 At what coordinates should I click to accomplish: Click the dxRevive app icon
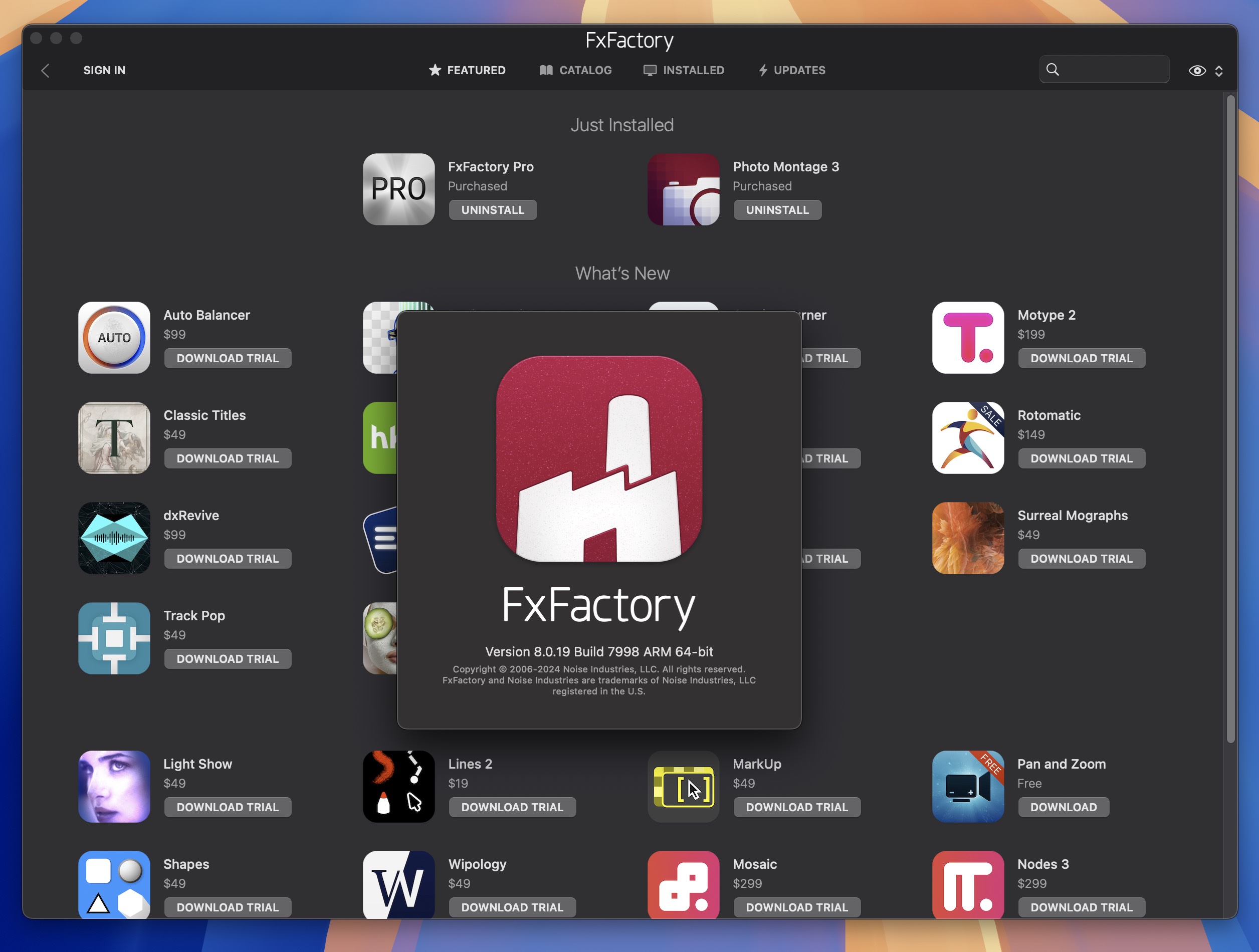114,538
